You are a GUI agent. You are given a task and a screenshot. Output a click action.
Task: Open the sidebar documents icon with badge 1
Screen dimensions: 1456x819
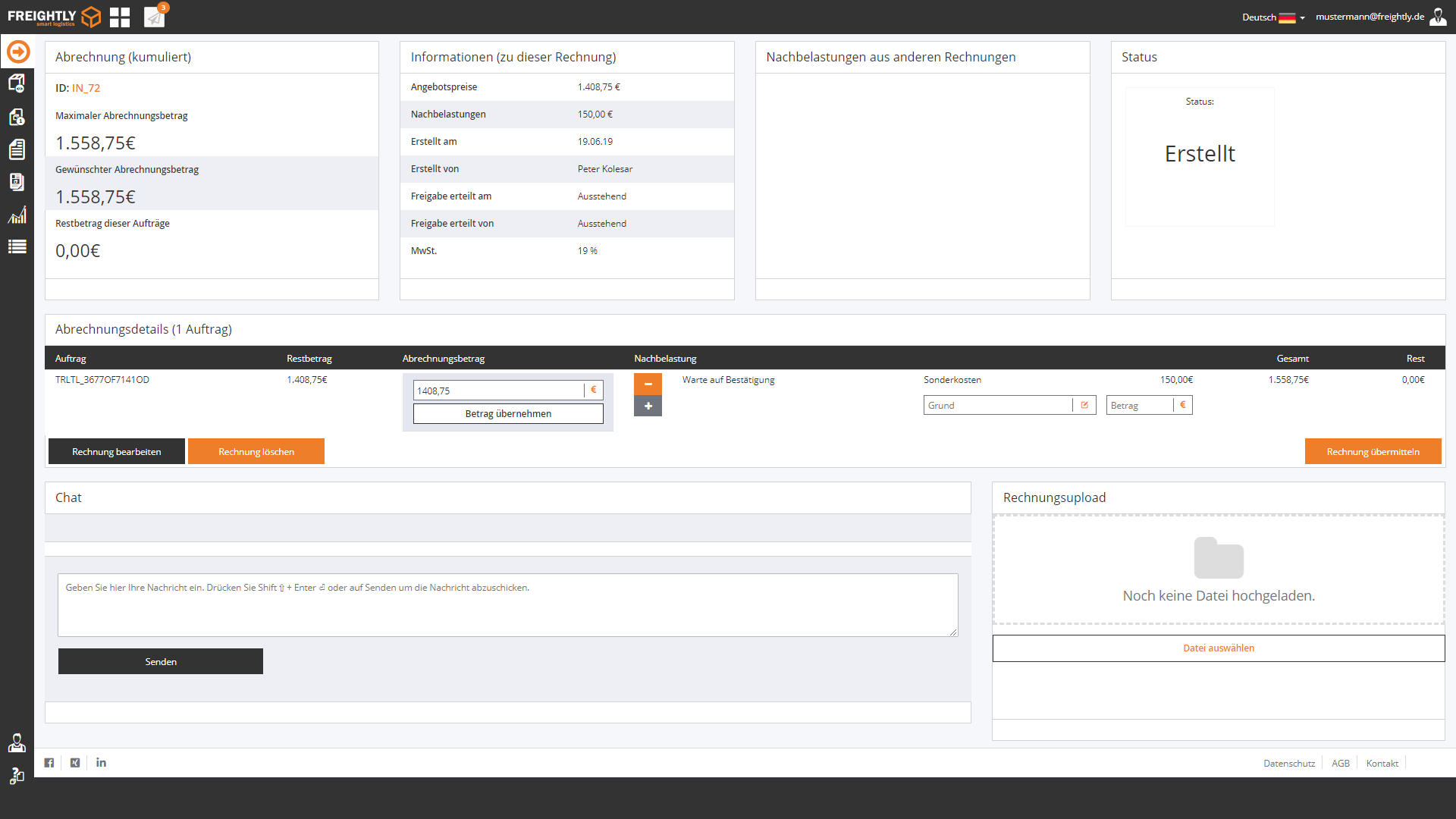click(17, 117)
